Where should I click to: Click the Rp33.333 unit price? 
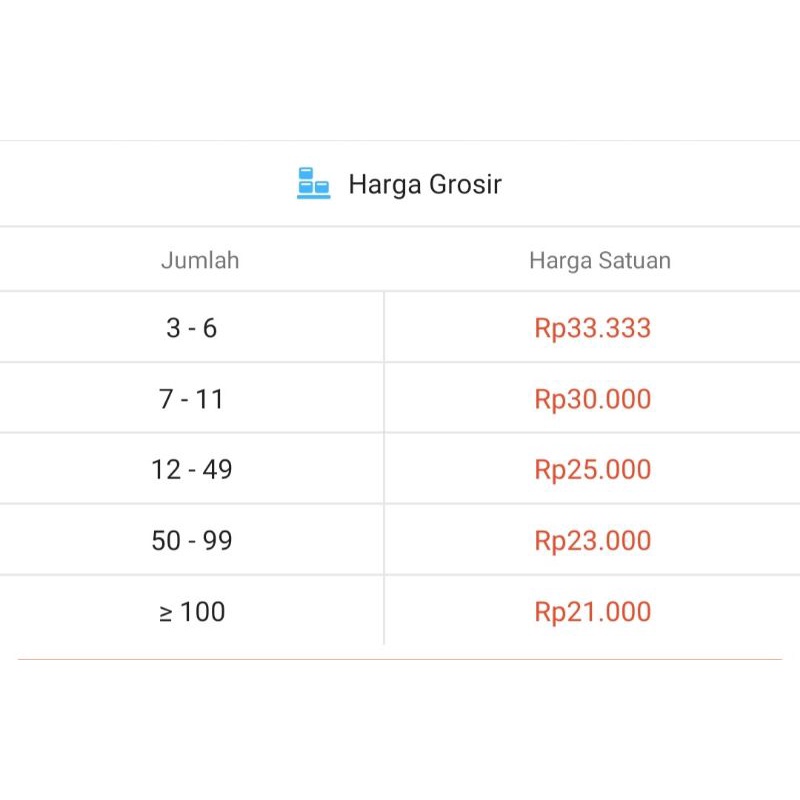[592, 328]
